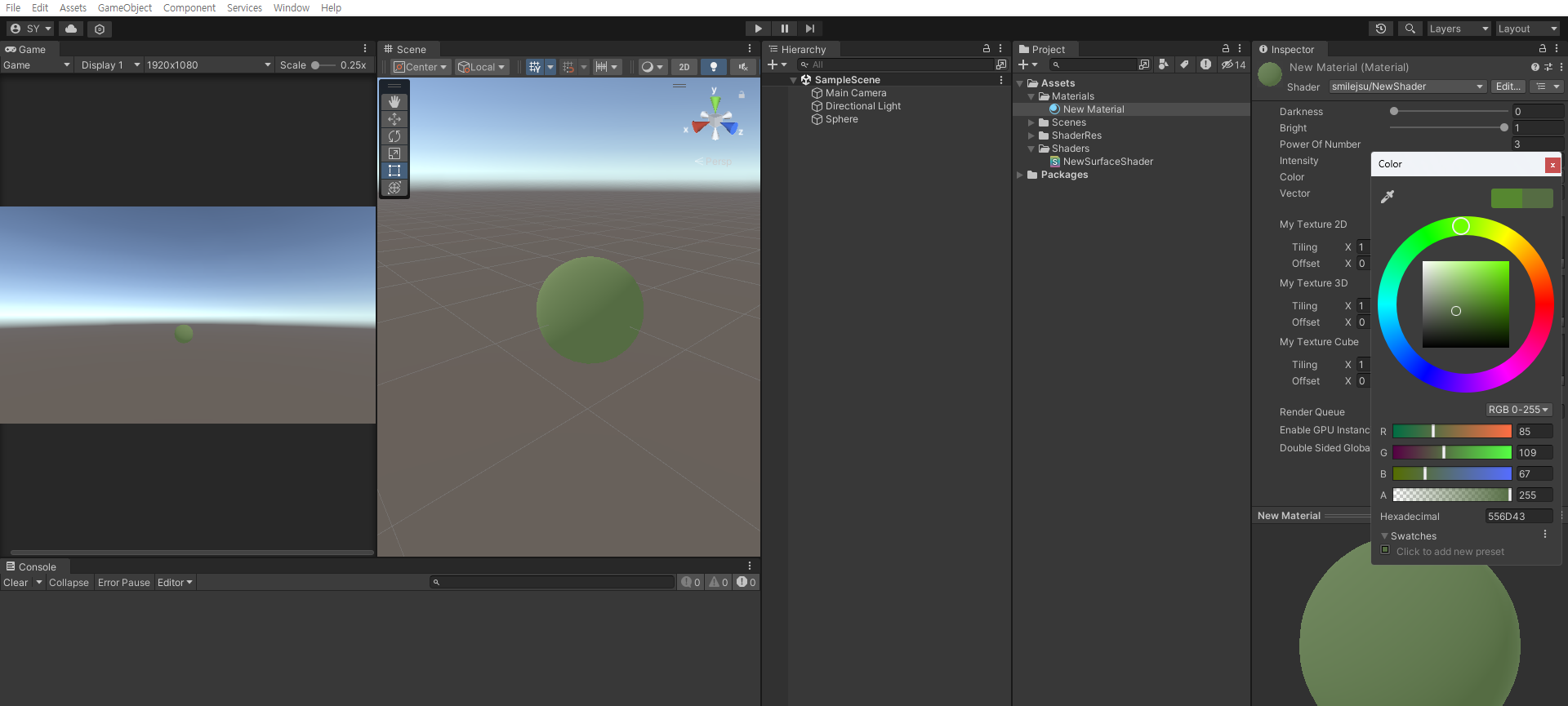
Task: Open the Window menu
Action: click(292, 8)
